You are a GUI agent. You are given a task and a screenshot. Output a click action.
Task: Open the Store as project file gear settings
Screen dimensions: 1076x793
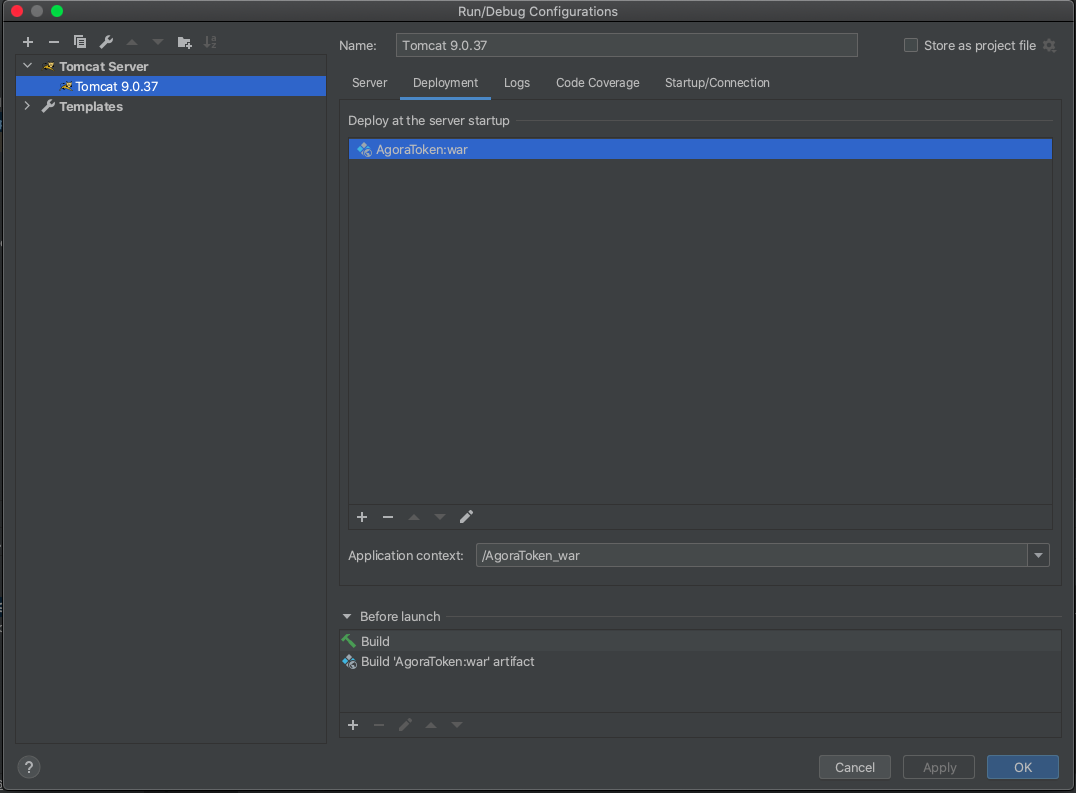point(1049,45)
